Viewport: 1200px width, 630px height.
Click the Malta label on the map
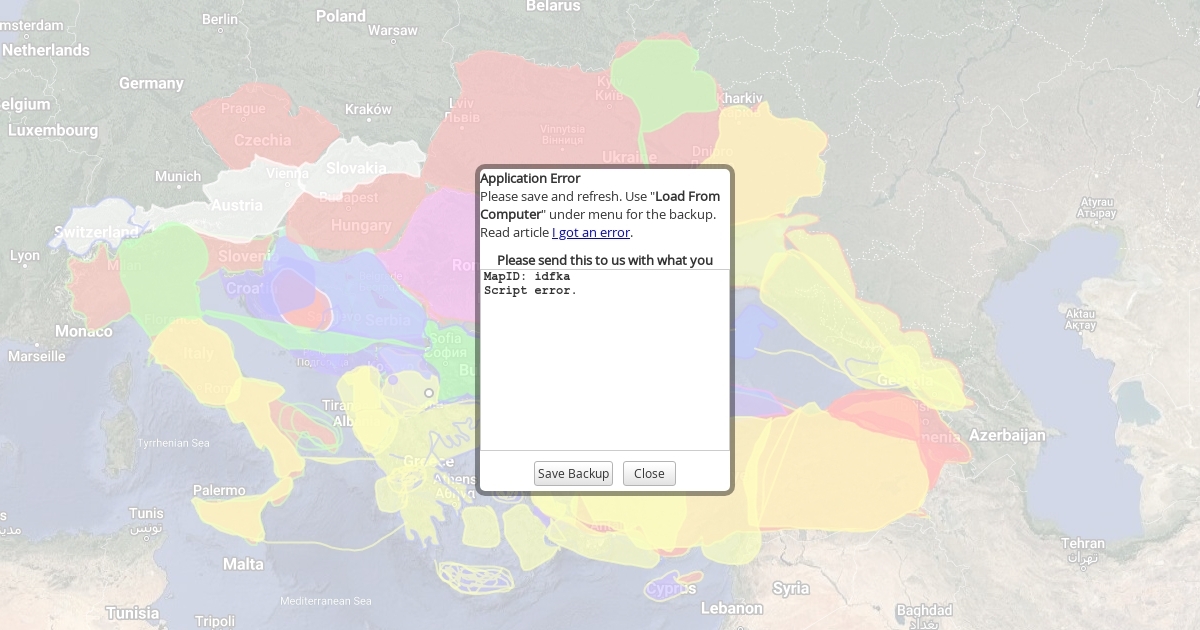[x=243, y=564]
